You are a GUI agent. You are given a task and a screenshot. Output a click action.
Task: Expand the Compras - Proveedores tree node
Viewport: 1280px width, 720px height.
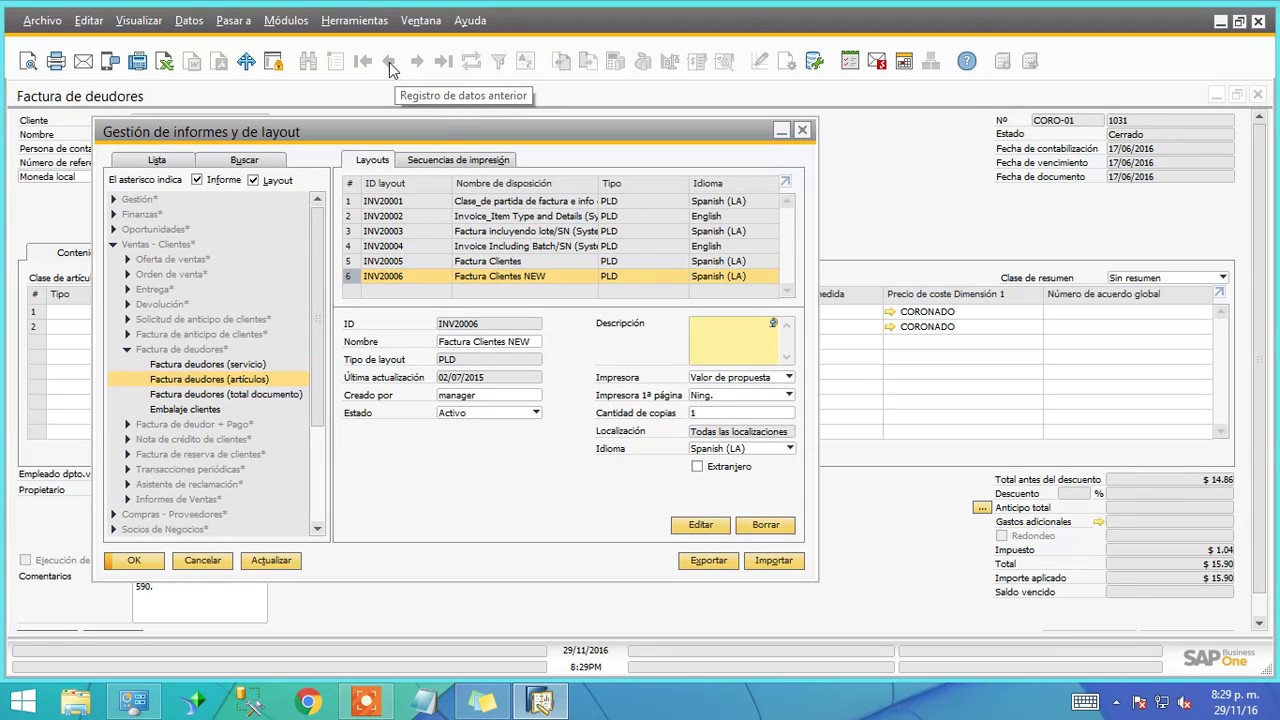113,514
